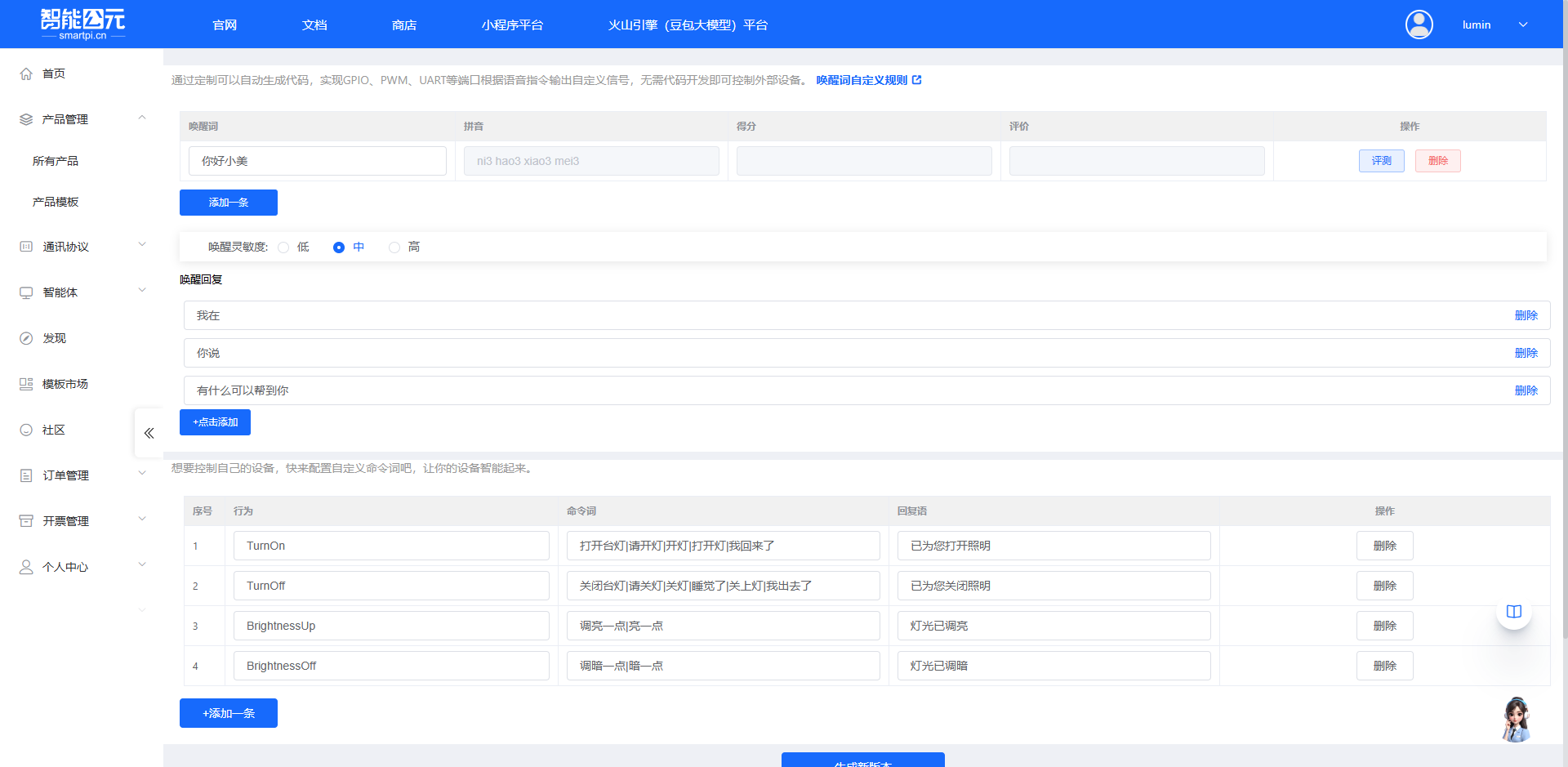1568x767 pixels.
Task: Click the user avatar icon
Action: pos(1419,25)
